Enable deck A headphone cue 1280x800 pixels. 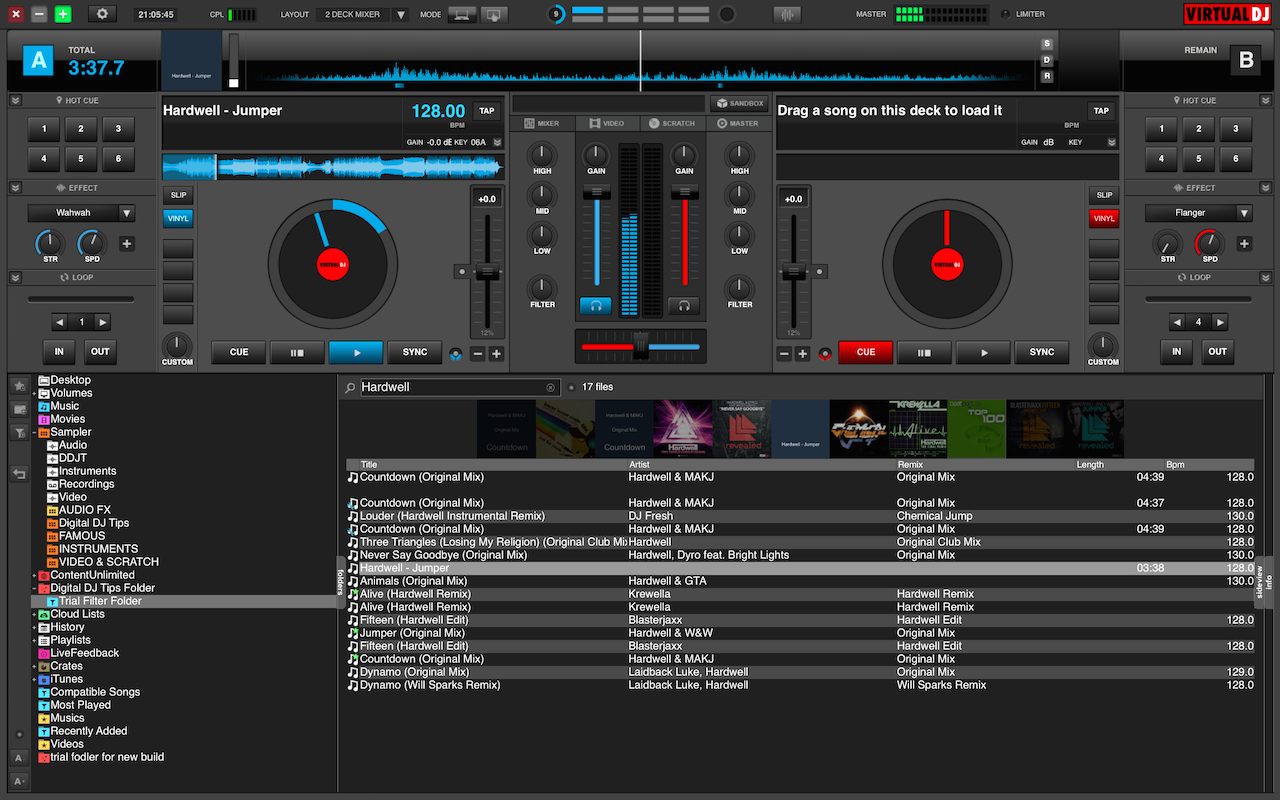pyautogui.click(x=595, y=306)
